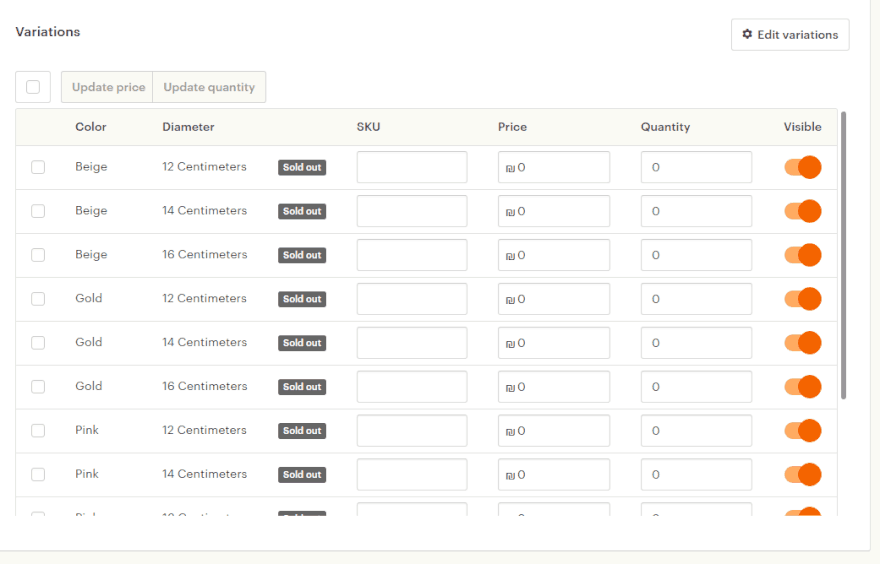
Task: Click the Update price button
Action: [x=108, y=87]
